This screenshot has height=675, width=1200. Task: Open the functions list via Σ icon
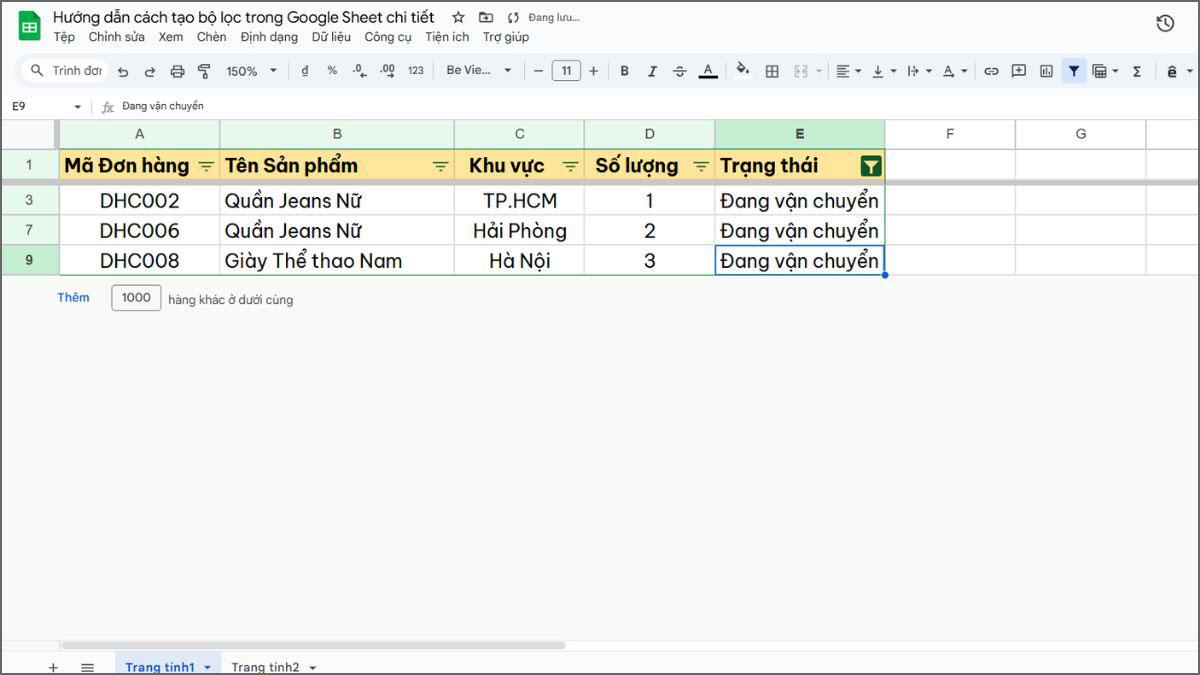pos(1137,70)
